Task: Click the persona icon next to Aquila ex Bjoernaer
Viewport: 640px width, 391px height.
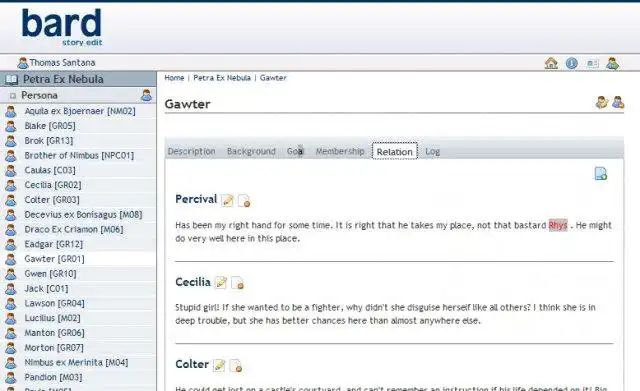Action: click(11, 111)
